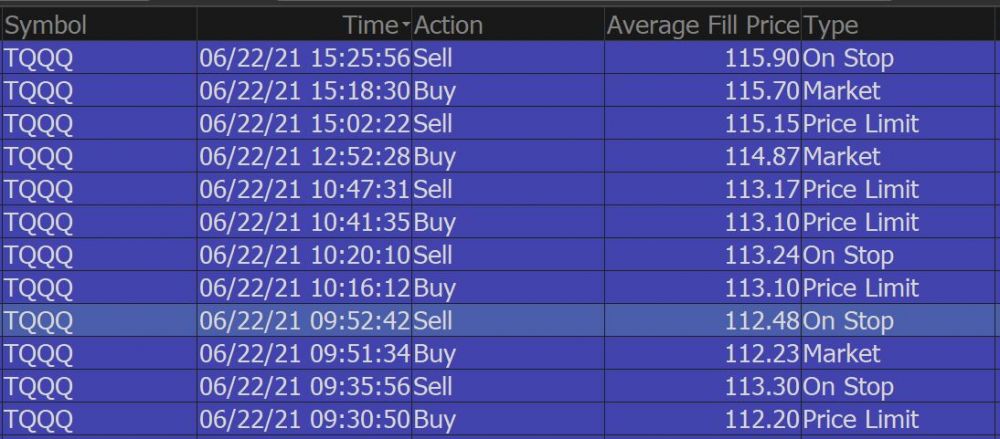
Task: Click the 115.70 average fill price cell
Action: point(763,91)
